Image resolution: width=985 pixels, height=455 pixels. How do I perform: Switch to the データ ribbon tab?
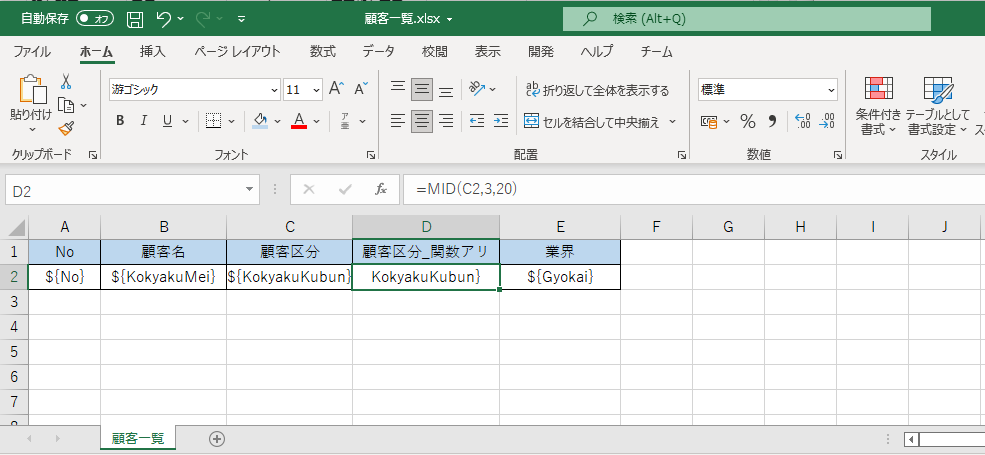pos(378,52)
